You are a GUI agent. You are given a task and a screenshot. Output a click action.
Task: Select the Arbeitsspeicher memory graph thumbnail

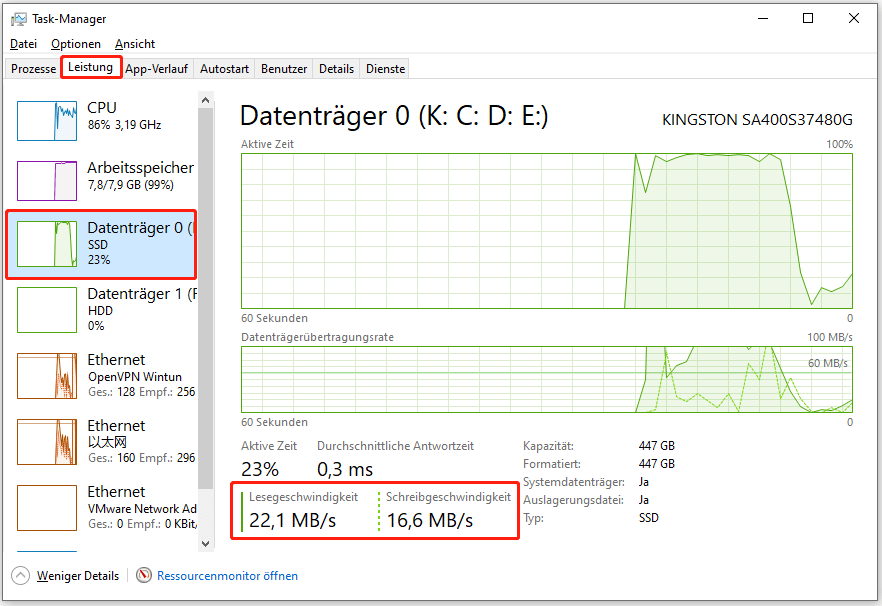[x=47, y=180]
